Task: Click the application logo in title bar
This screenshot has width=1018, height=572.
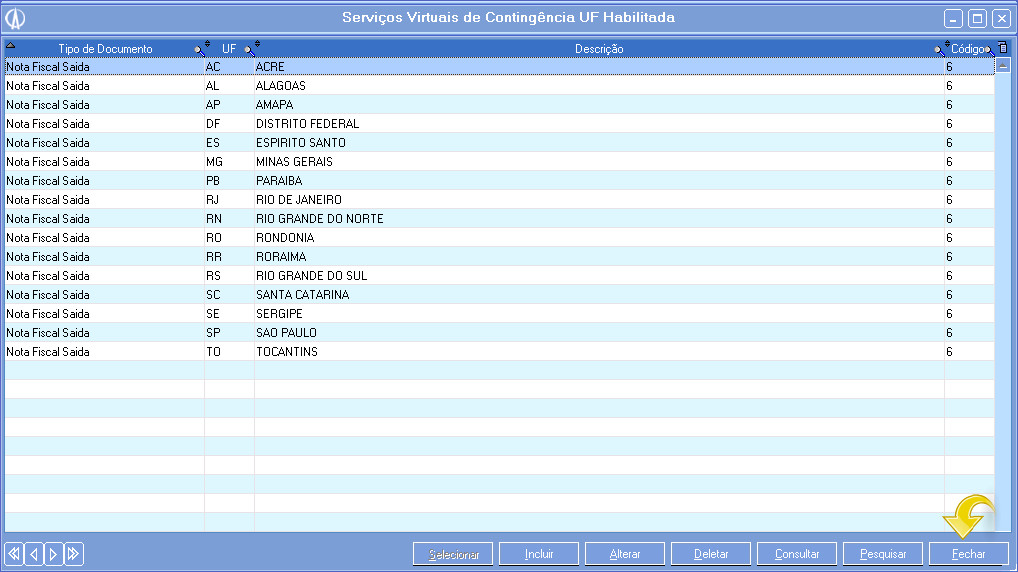Action: (x=15, y=18)
